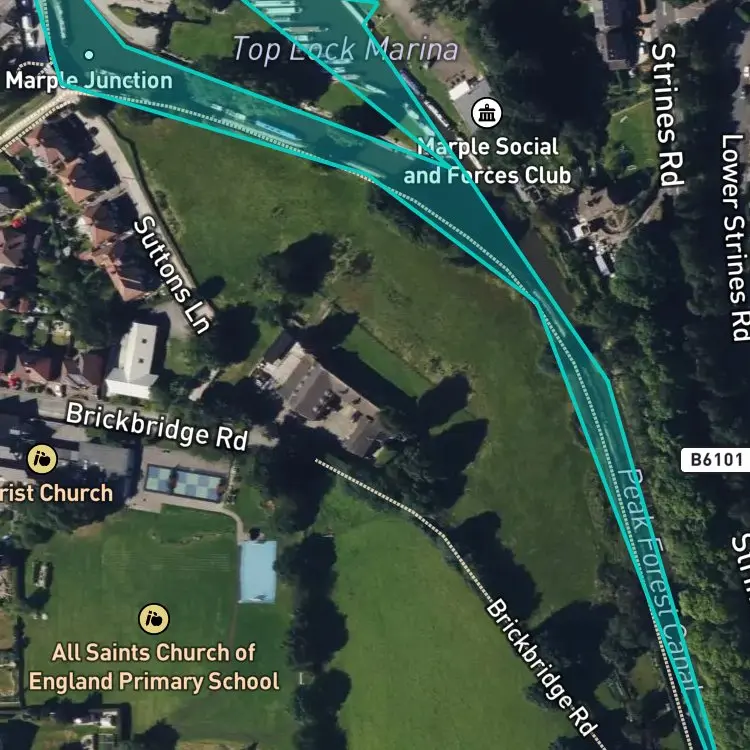Click the Suttons Ln street label
Screen dimensions: 750x750
coord(173,275)
